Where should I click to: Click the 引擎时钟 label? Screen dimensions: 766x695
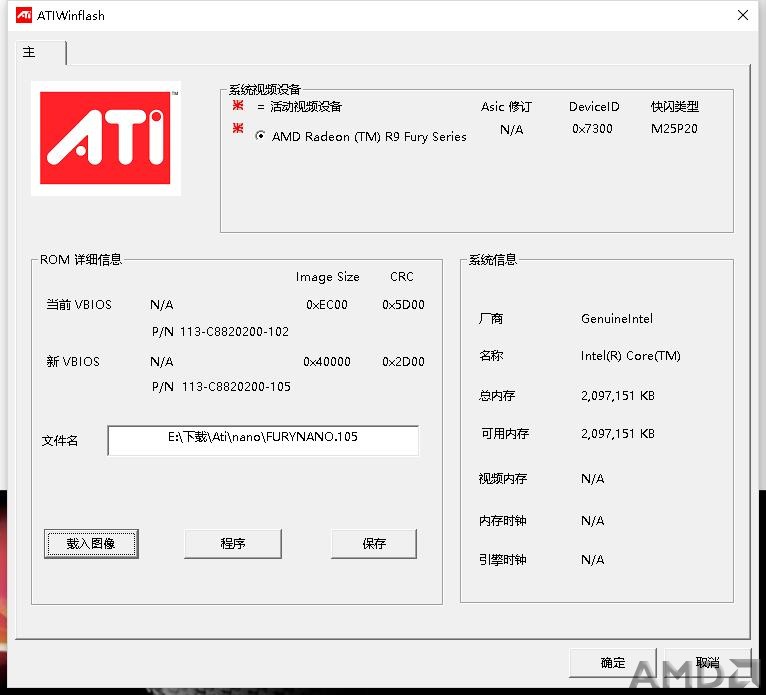coord(503,560)
